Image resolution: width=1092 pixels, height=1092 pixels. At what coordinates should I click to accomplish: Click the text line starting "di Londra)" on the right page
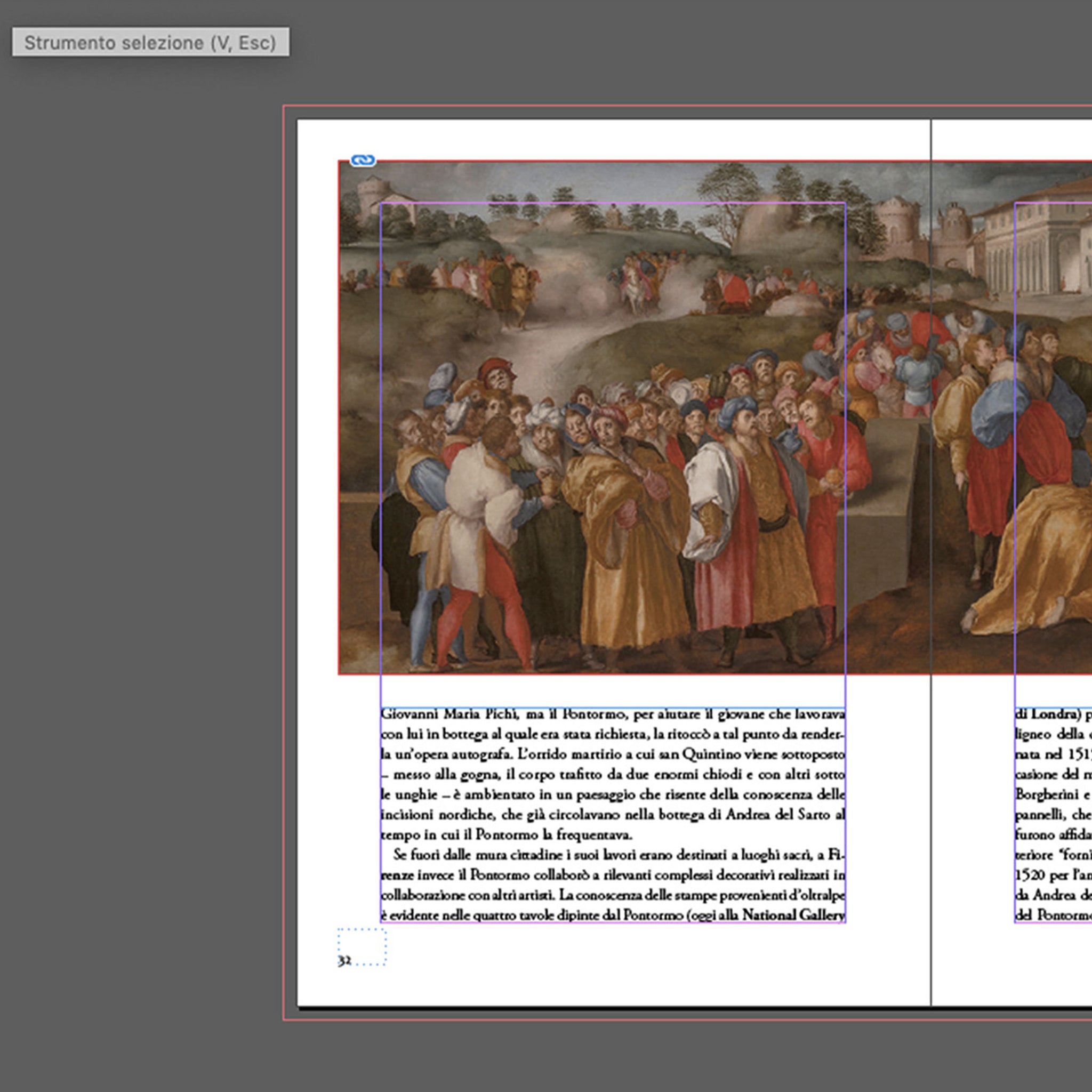(x=1054, y=714)
